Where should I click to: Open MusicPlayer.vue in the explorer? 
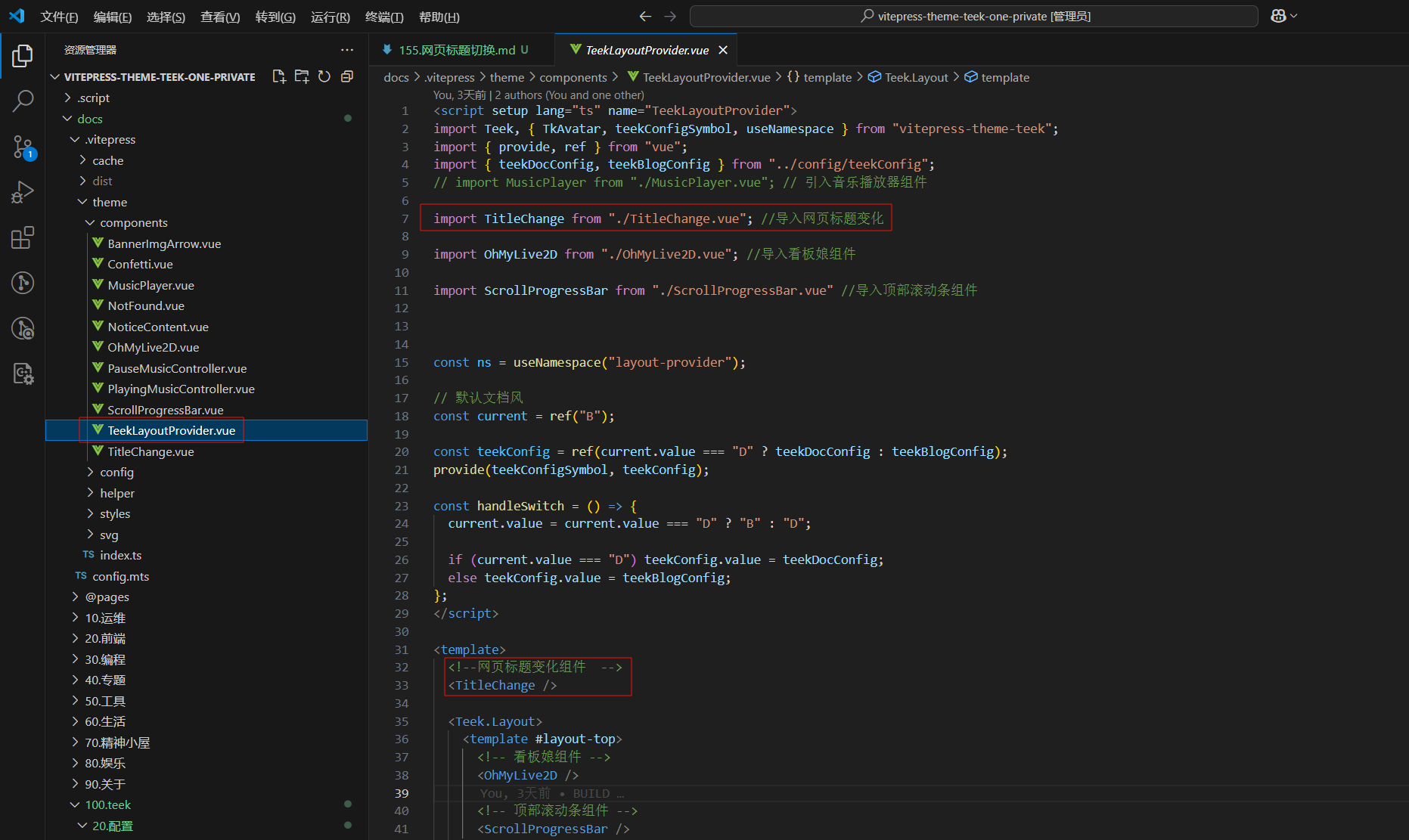point(206,285)
